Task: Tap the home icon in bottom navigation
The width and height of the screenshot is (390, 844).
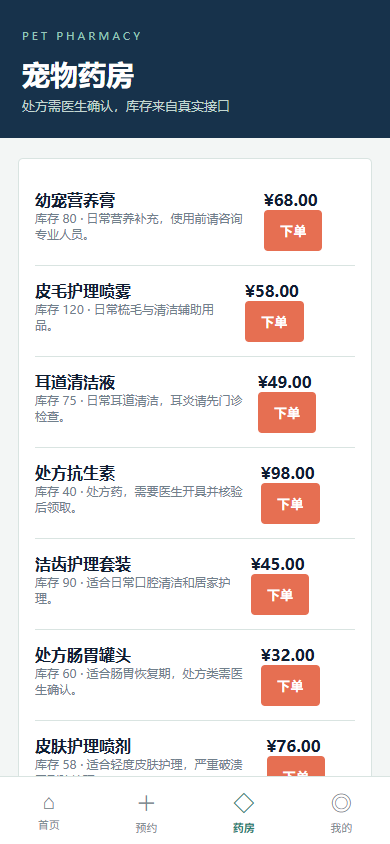Action: 48,803
